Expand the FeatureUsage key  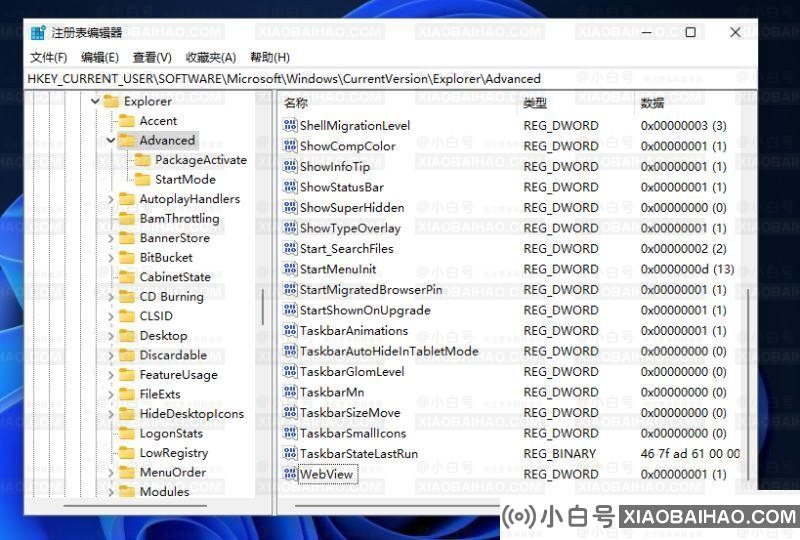(x=111, y=375)
